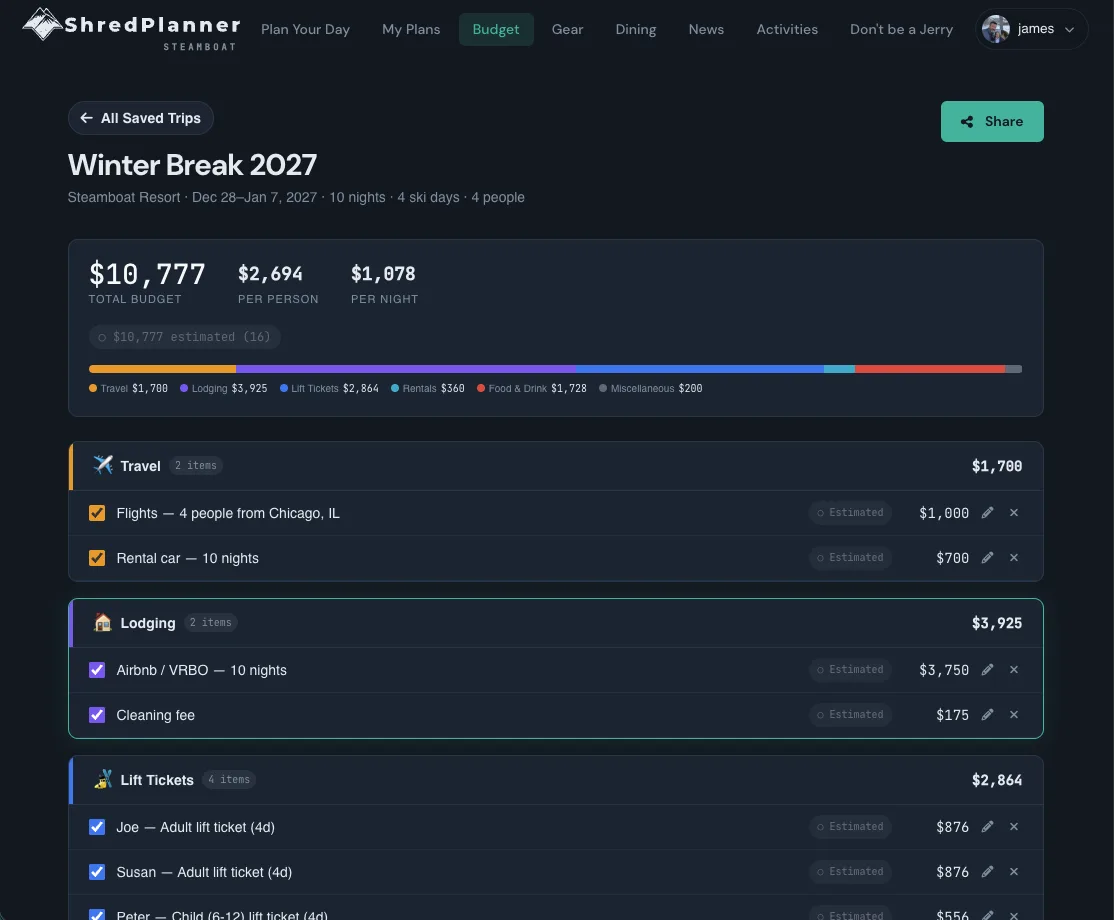The width and height of the screenshot is (1114, 920).
Task: Switch to Dining tab
Action: pyautogui.click(x=636, y=29)
